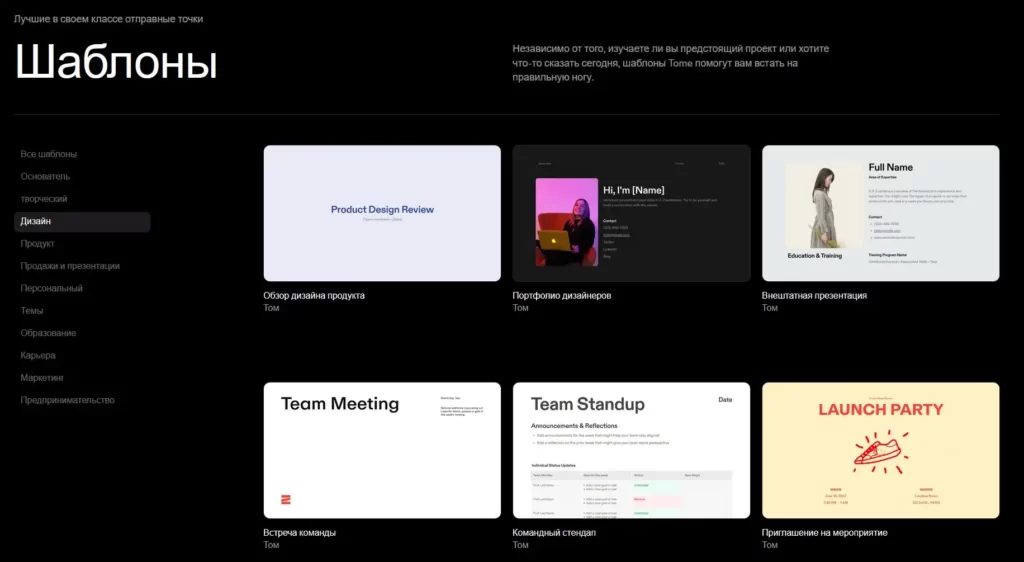Image resolution: width=1024 pixels, height=562 pixels.
Task: Select the Launch Party sneaker thumbnail
Action: coord(880,450)
